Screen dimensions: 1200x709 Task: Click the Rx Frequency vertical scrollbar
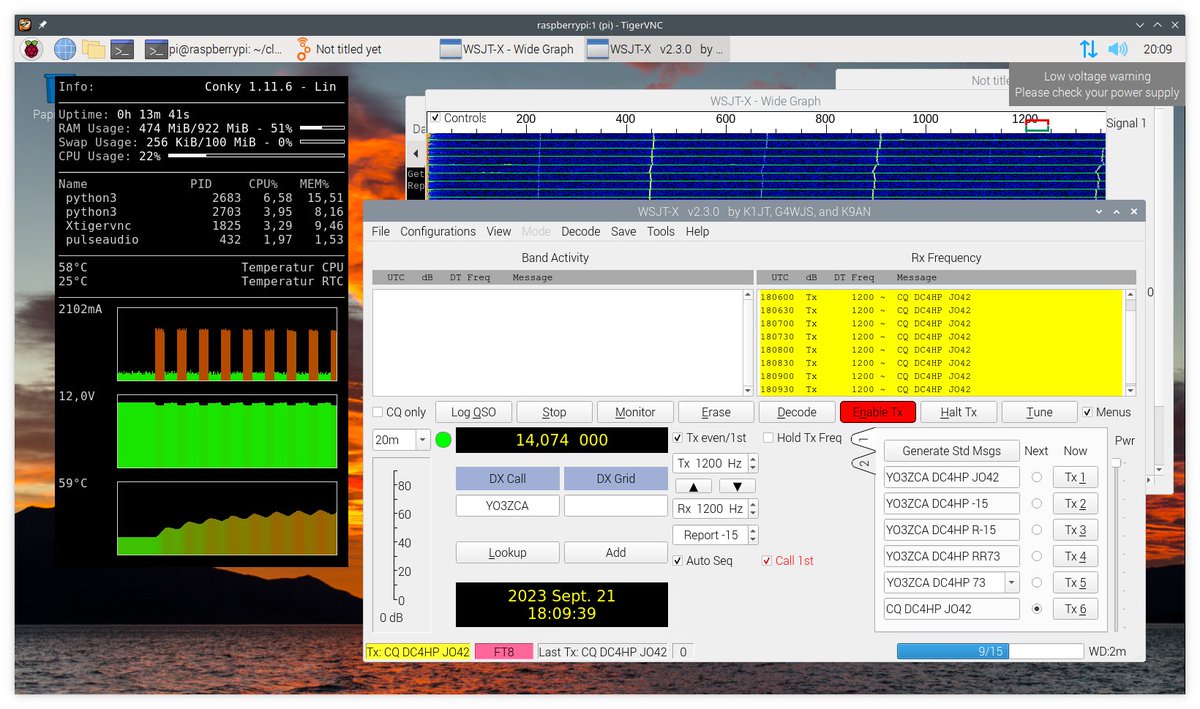point(1131,342)
